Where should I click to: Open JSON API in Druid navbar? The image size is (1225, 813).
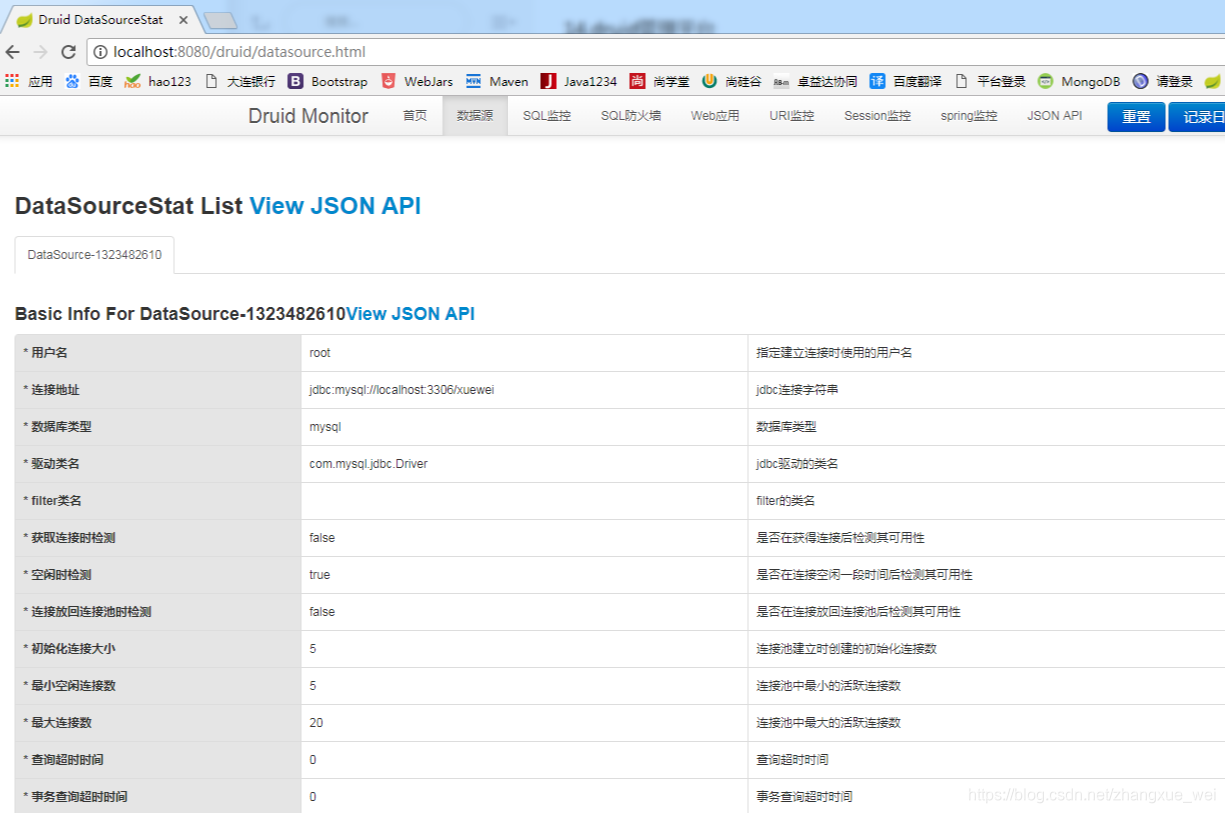click(1055, 116)
